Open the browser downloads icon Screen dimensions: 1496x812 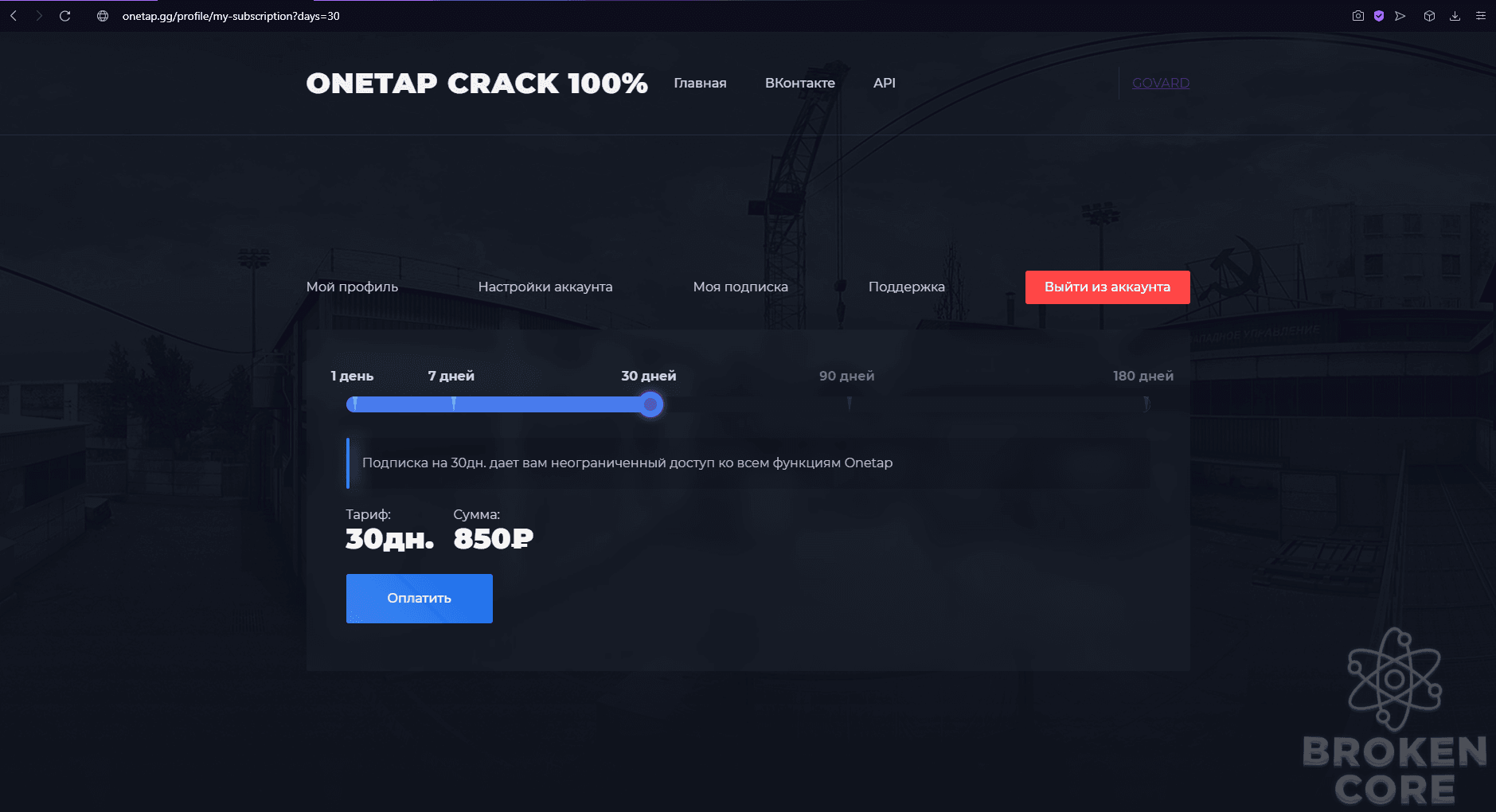(1455, 16)
